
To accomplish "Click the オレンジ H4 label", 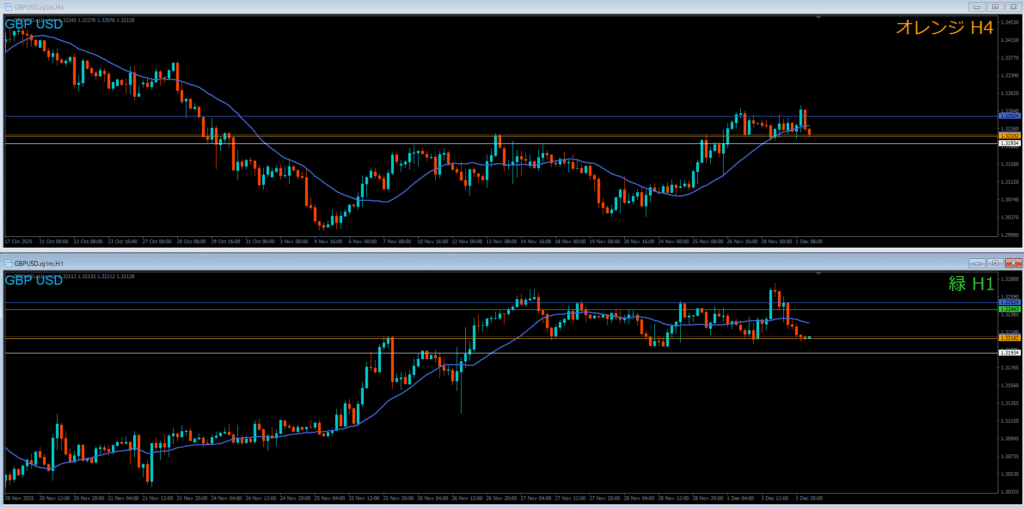I will pyautogui.click(x=944, y=29).
